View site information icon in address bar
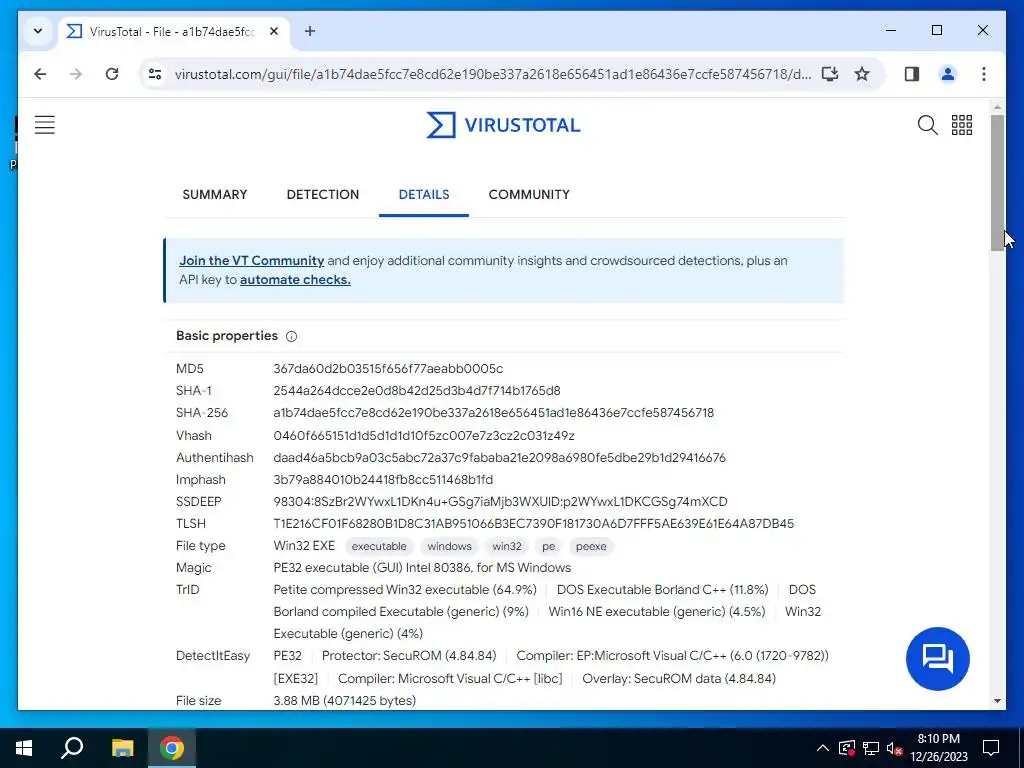Image resolution: width=1024 pixels, height=768 pixels. pyautogui.click(x=155, y=74)
